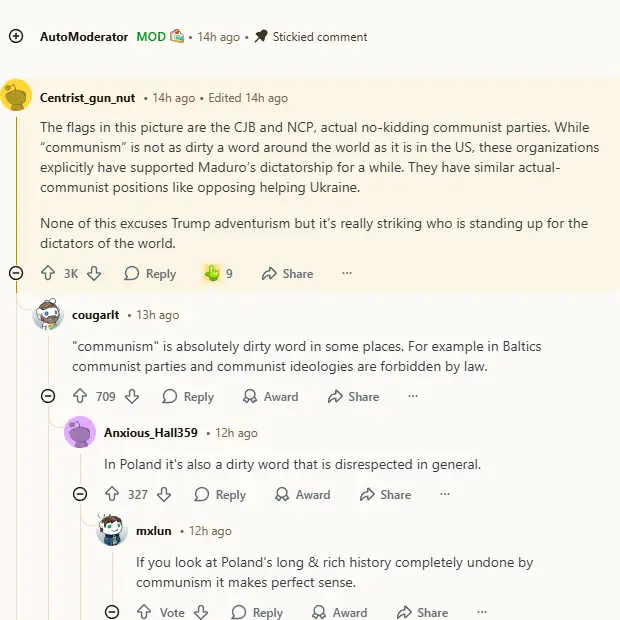Upvote cougarIt's comment
This screenshot has width=620, height=620.
[79, 396]
